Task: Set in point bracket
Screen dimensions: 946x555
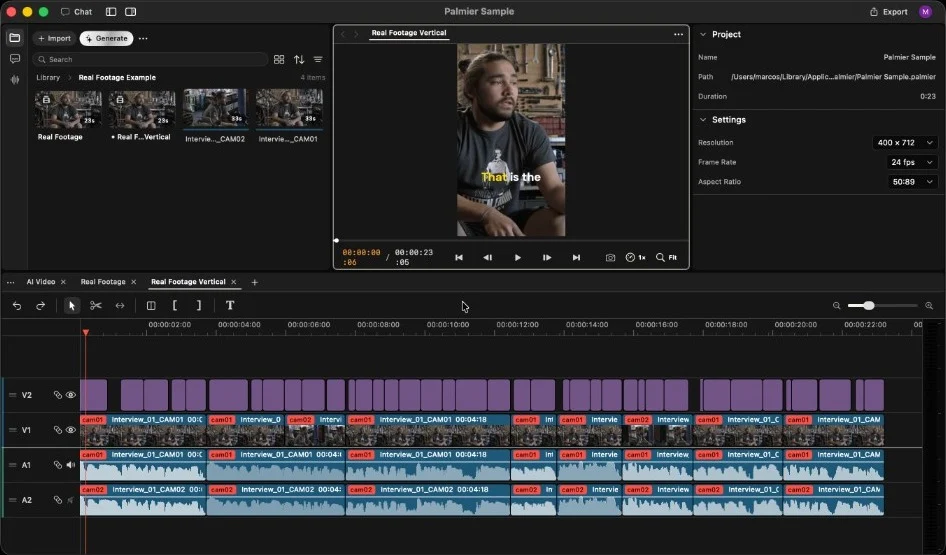Action: coord(175,306)
